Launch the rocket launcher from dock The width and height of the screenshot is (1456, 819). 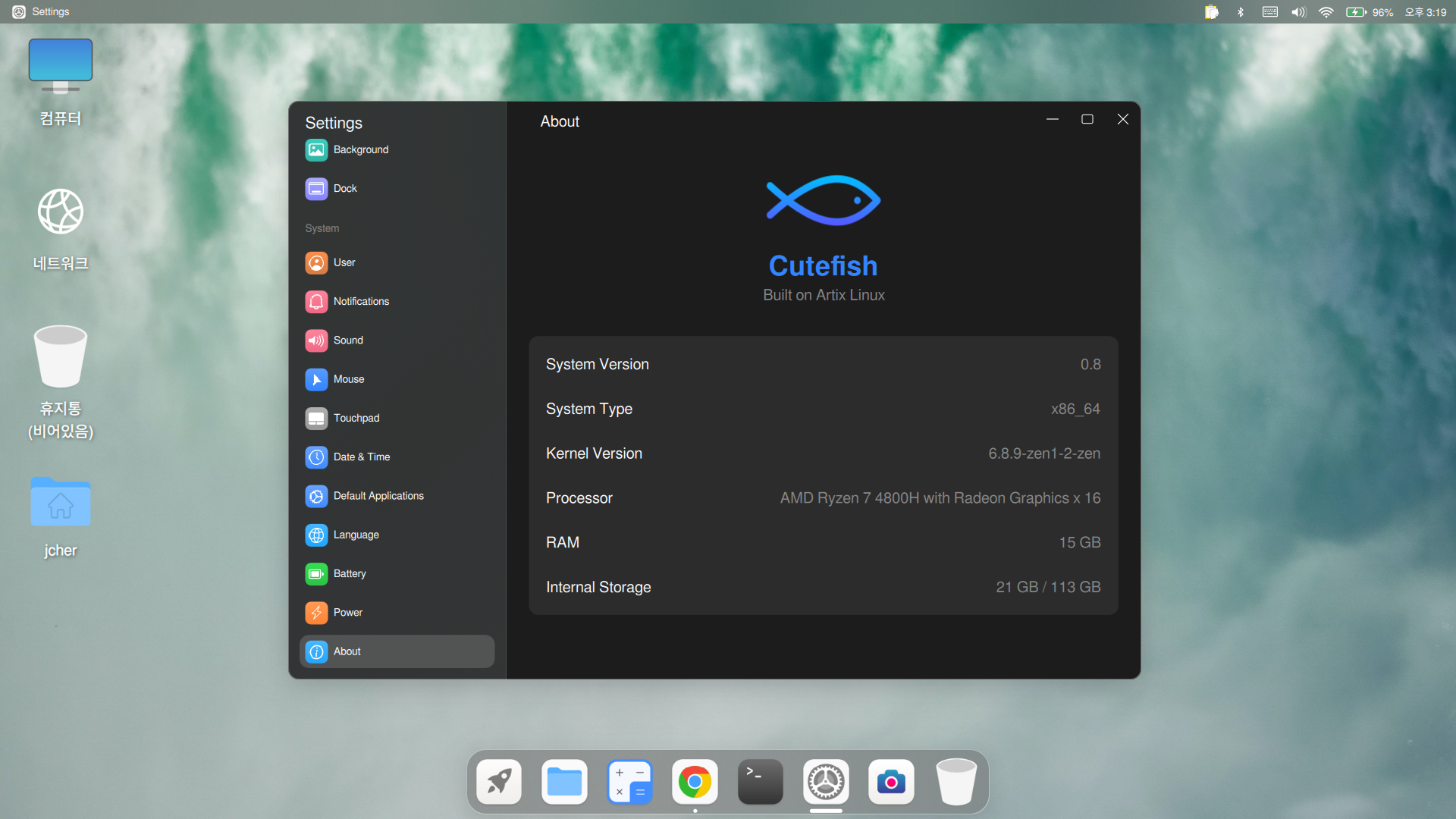[499, 782]
